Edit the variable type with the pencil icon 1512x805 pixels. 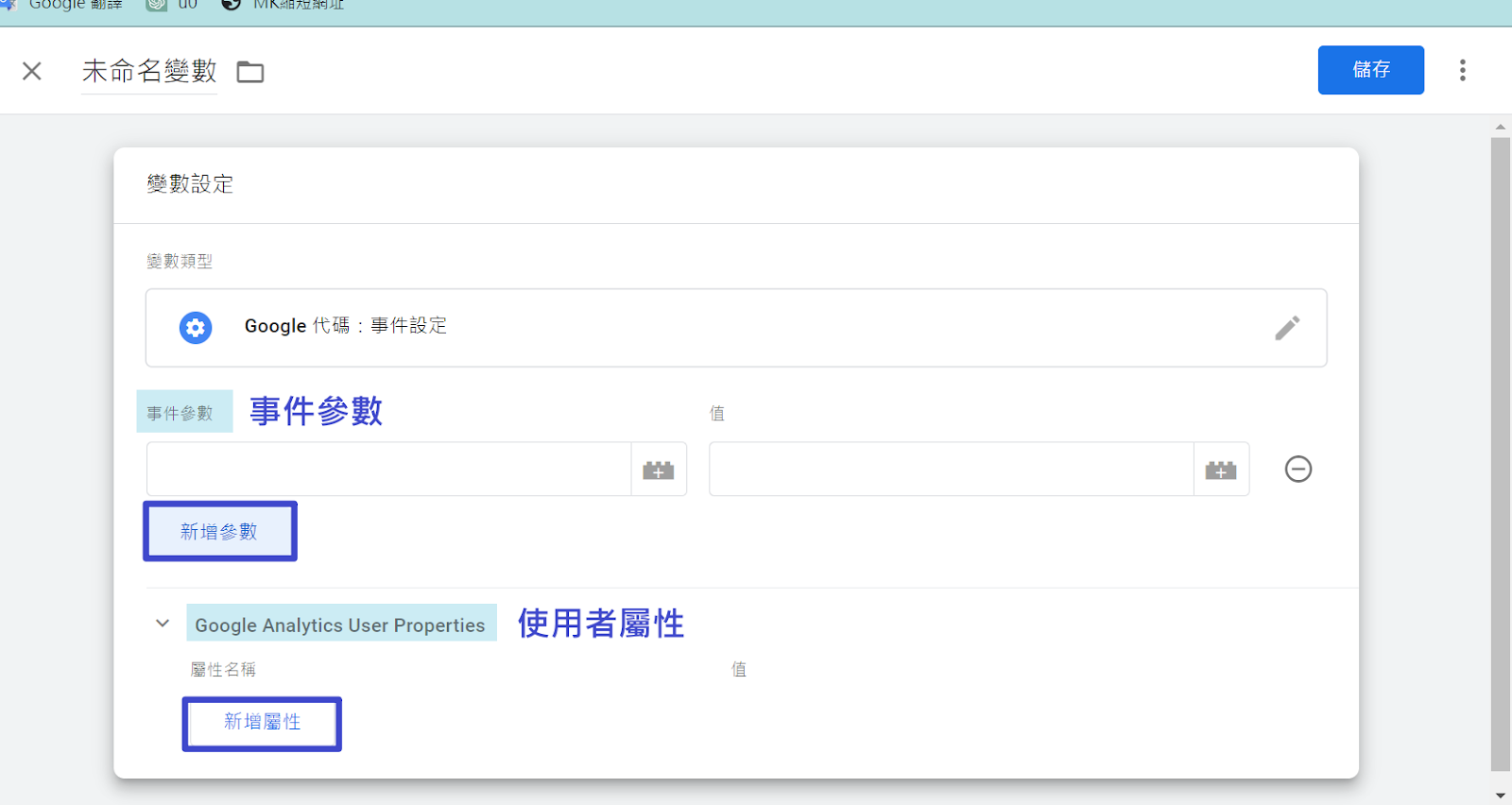[1287, 328]
